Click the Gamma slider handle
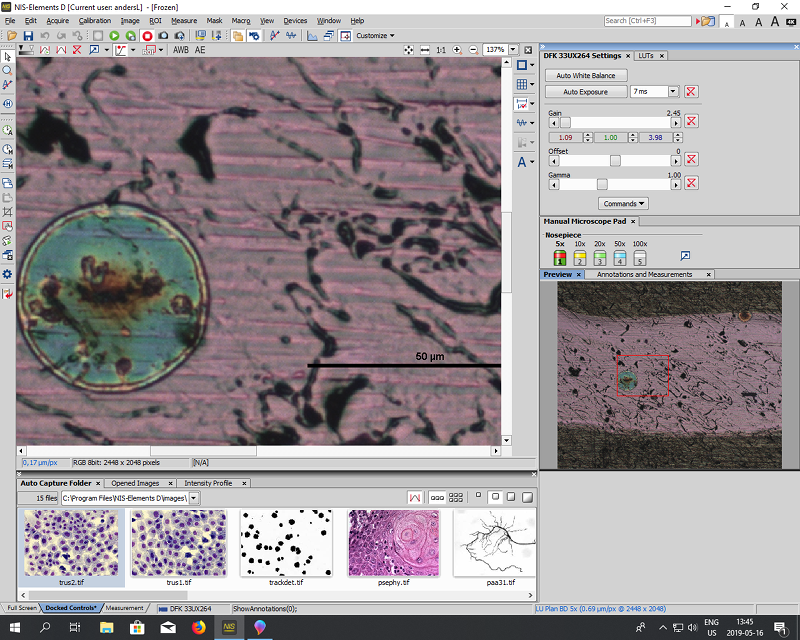 602,184
